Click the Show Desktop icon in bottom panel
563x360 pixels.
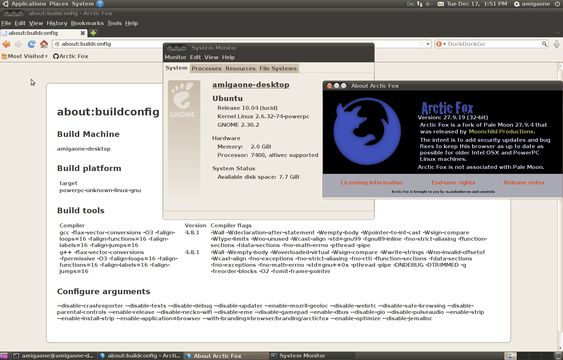click(4, 356)
